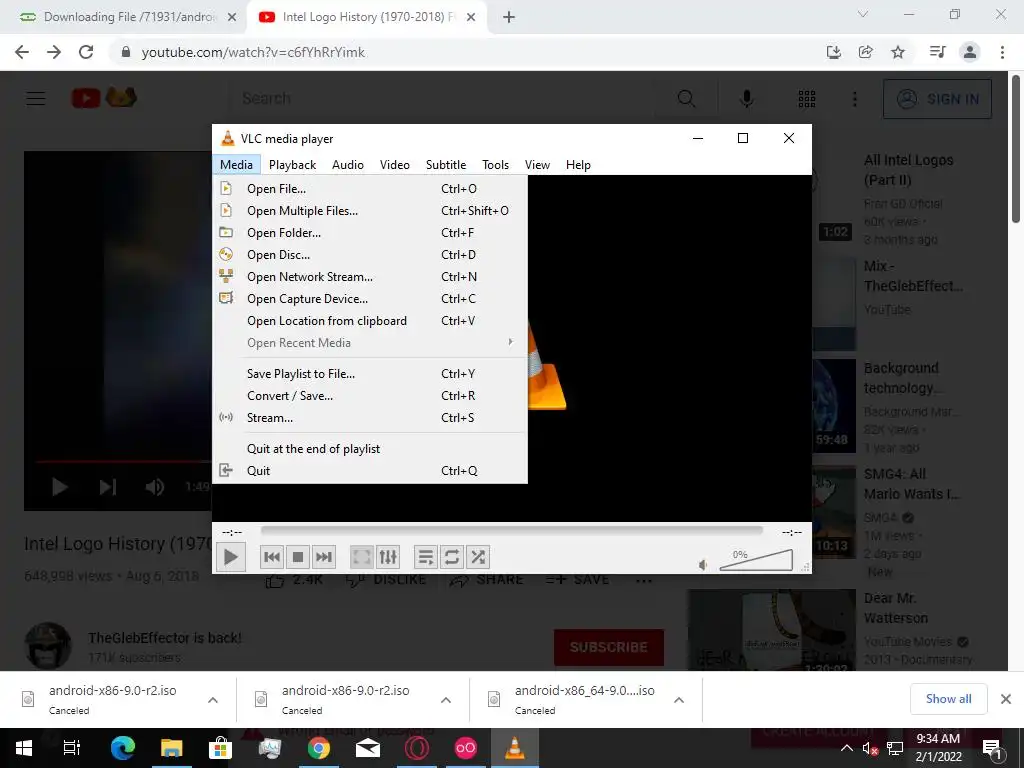Choose Convert / Save... entry

click(x=370, y=396)
